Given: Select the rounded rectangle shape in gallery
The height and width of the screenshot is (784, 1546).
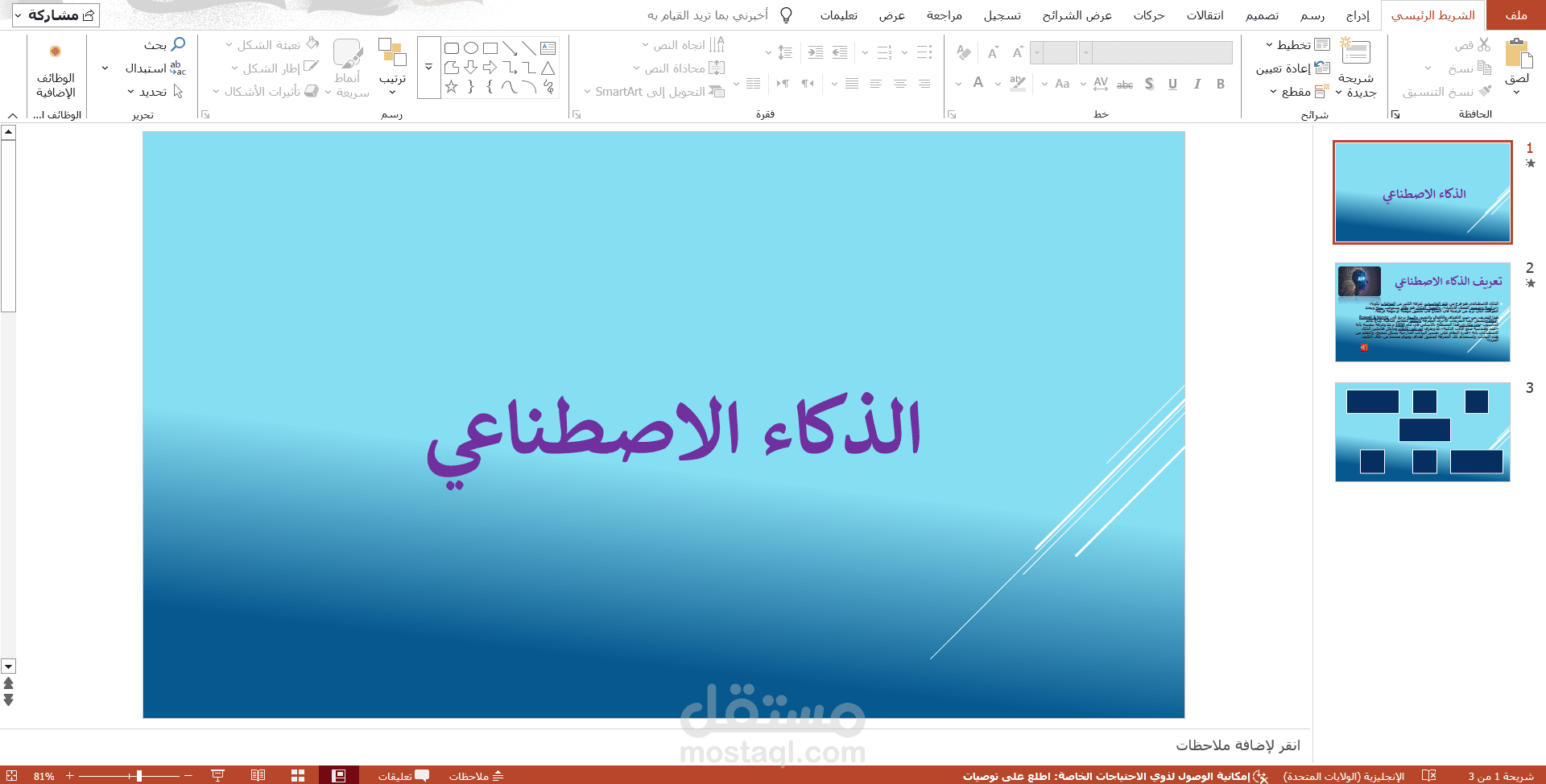Looking at the screenshot, I should point(452,48).
